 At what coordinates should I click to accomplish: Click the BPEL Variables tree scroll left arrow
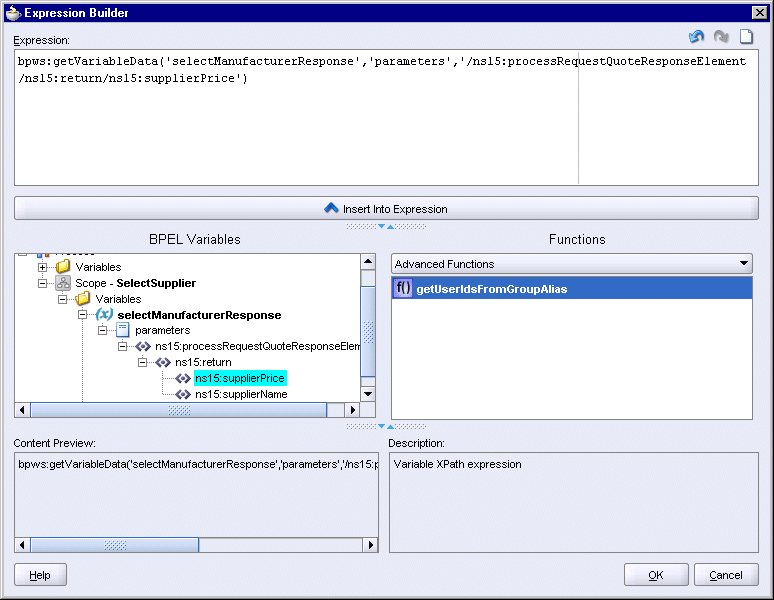coord(22,410)
